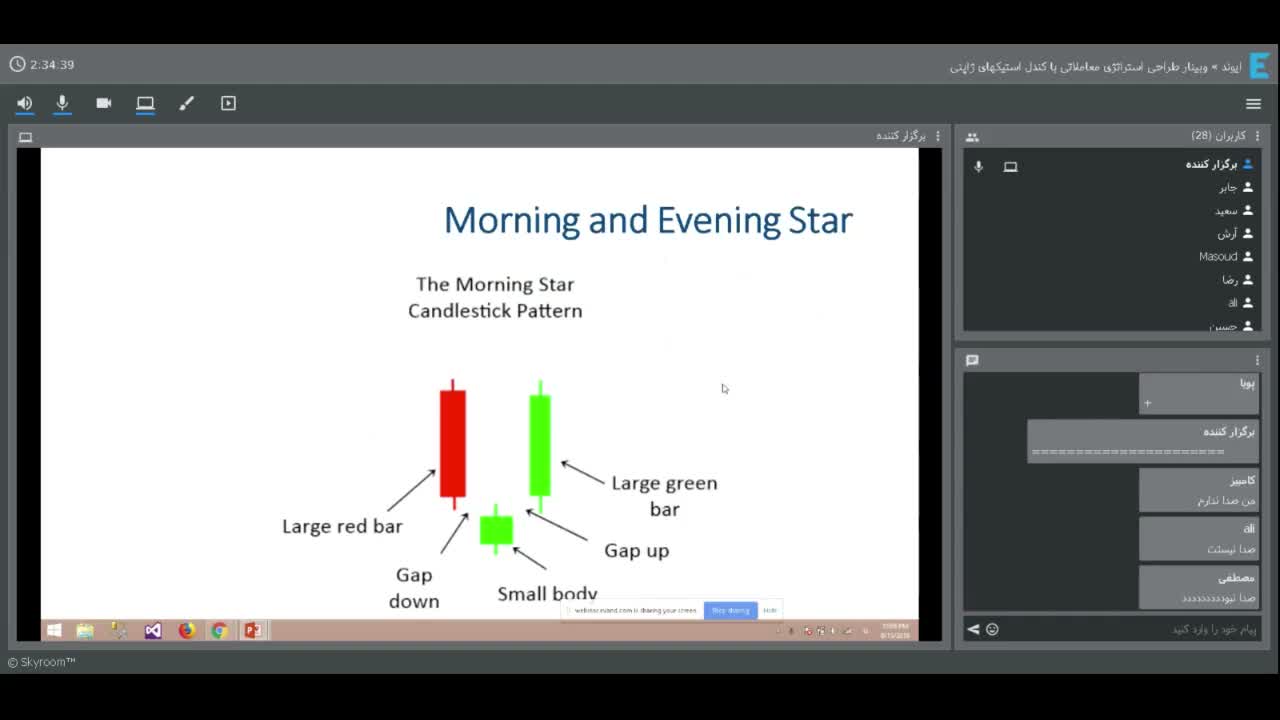Open presenter panel three-dot options
Screen dimensions: 1280x720
[x=937, y=136]
